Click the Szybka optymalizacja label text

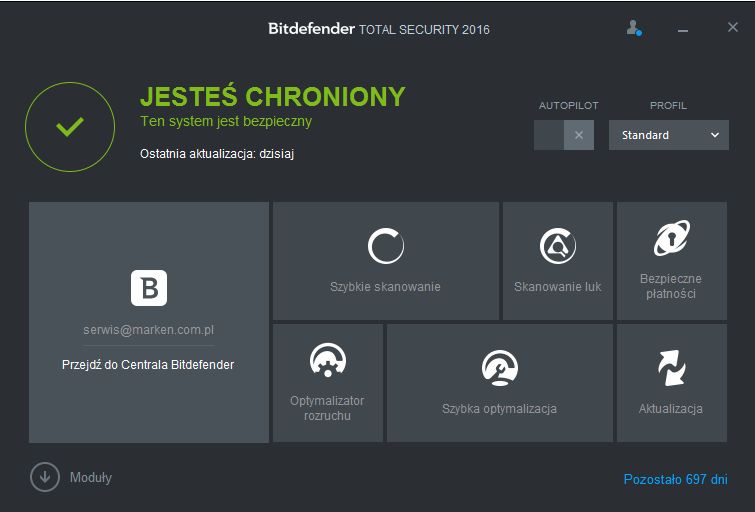499,409
